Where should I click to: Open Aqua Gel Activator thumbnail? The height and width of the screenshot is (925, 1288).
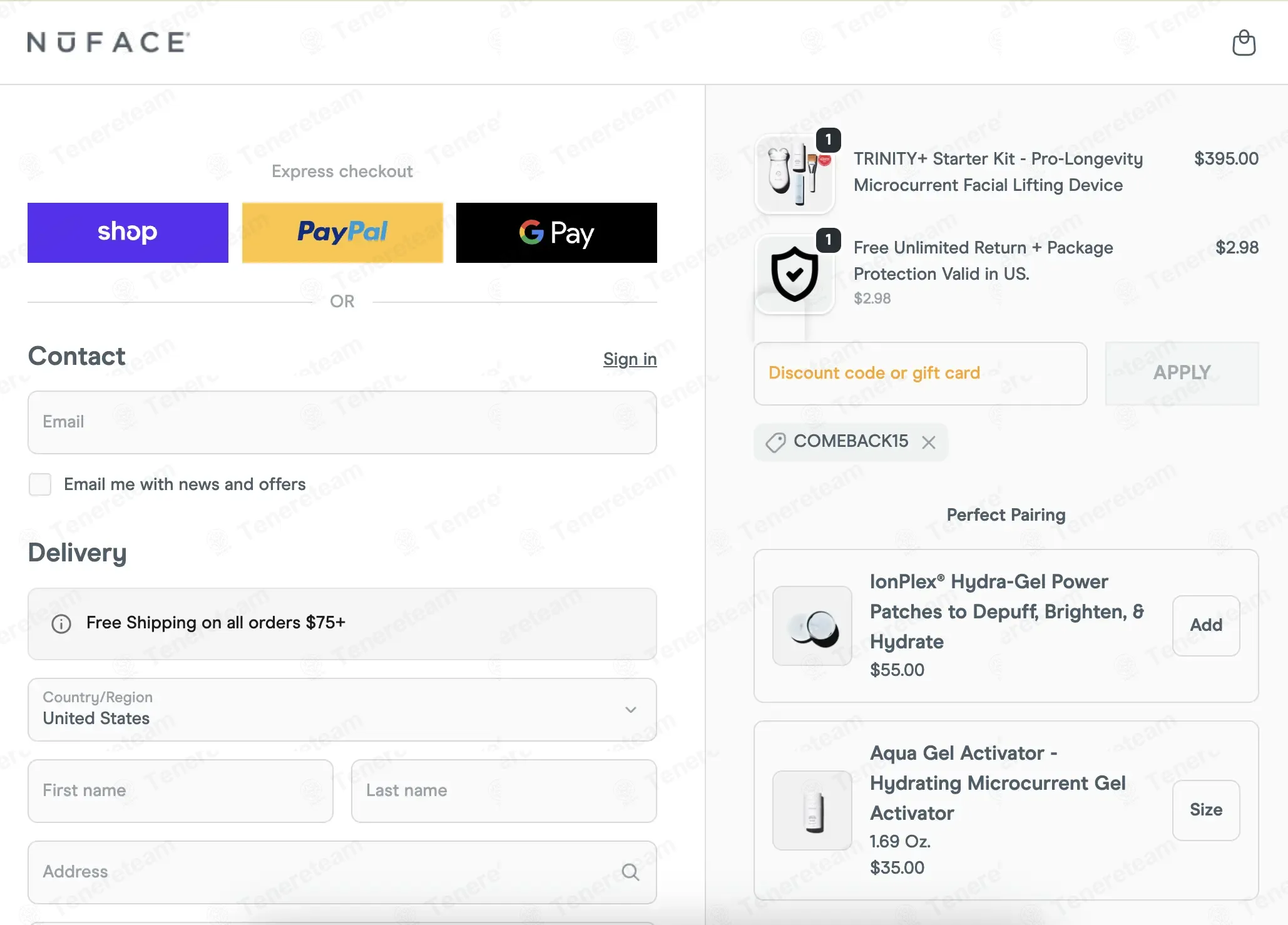point(812,810)
